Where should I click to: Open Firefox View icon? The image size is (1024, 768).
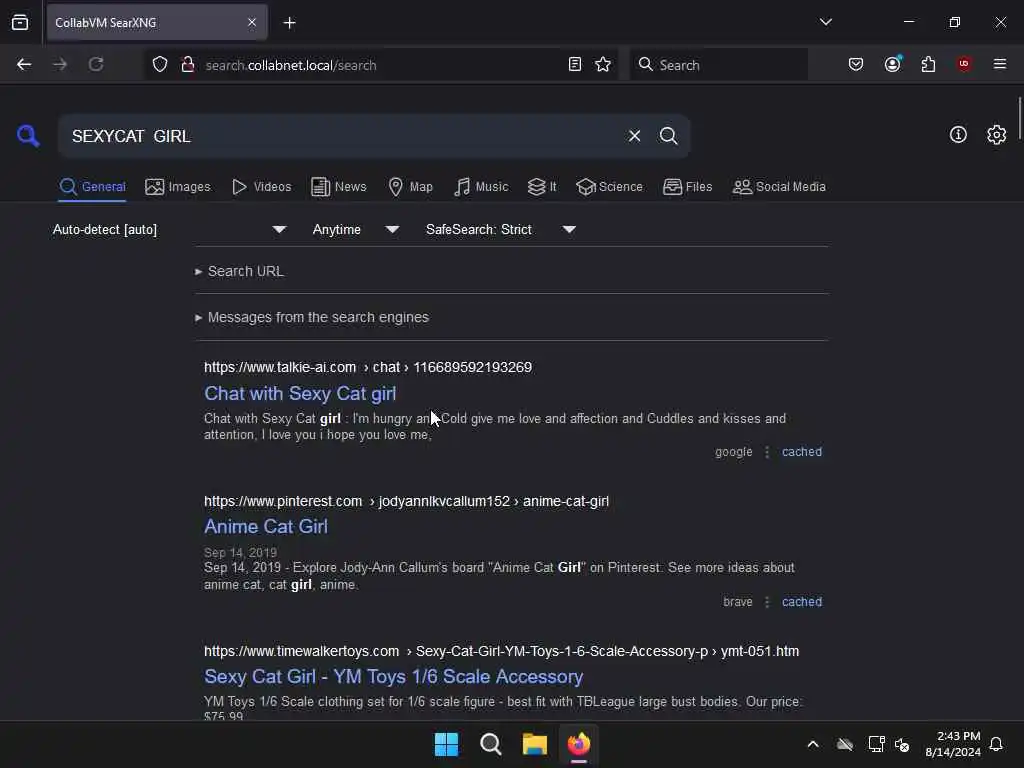pyautogui.click(x=20, y=22)
